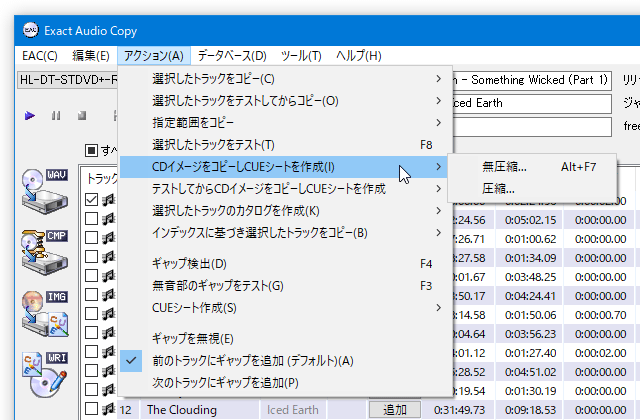Click the トラック column header
The height and width of the screenshot is (420, 640).
click(102, 178)
